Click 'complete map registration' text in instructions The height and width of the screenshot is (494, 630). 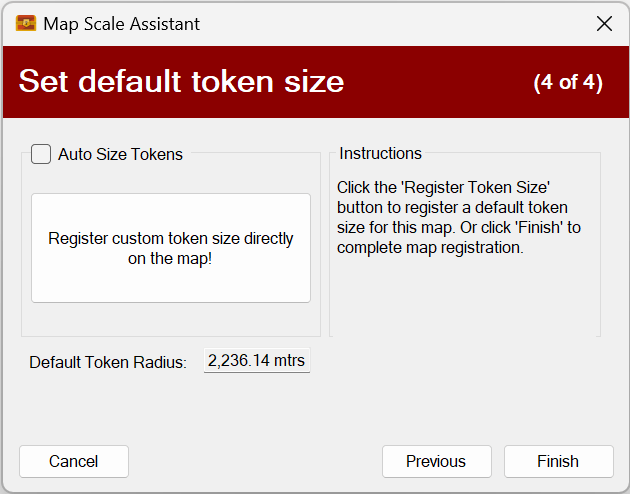429,247
